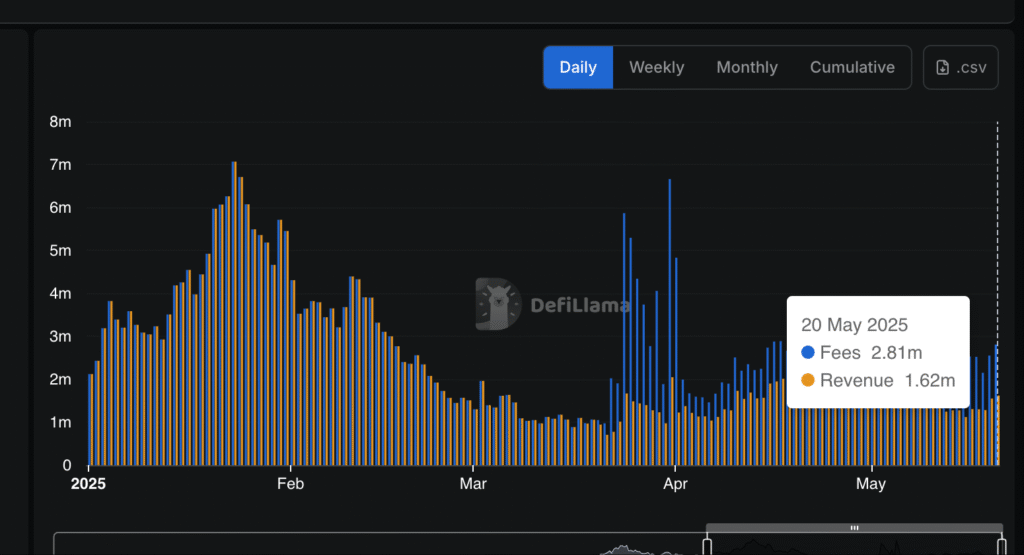The height and width of the screenshot is (555, 1024).
Task: Click the left handle of range slider
Action: [707, 546]
